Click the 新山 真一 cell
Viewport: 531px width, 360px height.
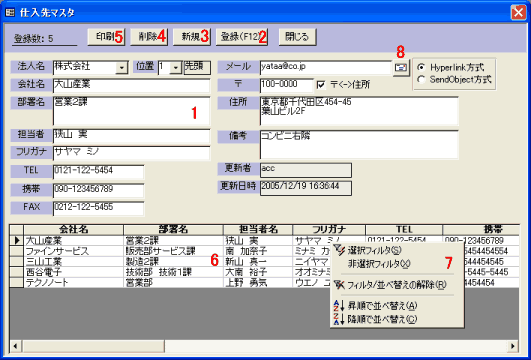[x=258, y=262]
